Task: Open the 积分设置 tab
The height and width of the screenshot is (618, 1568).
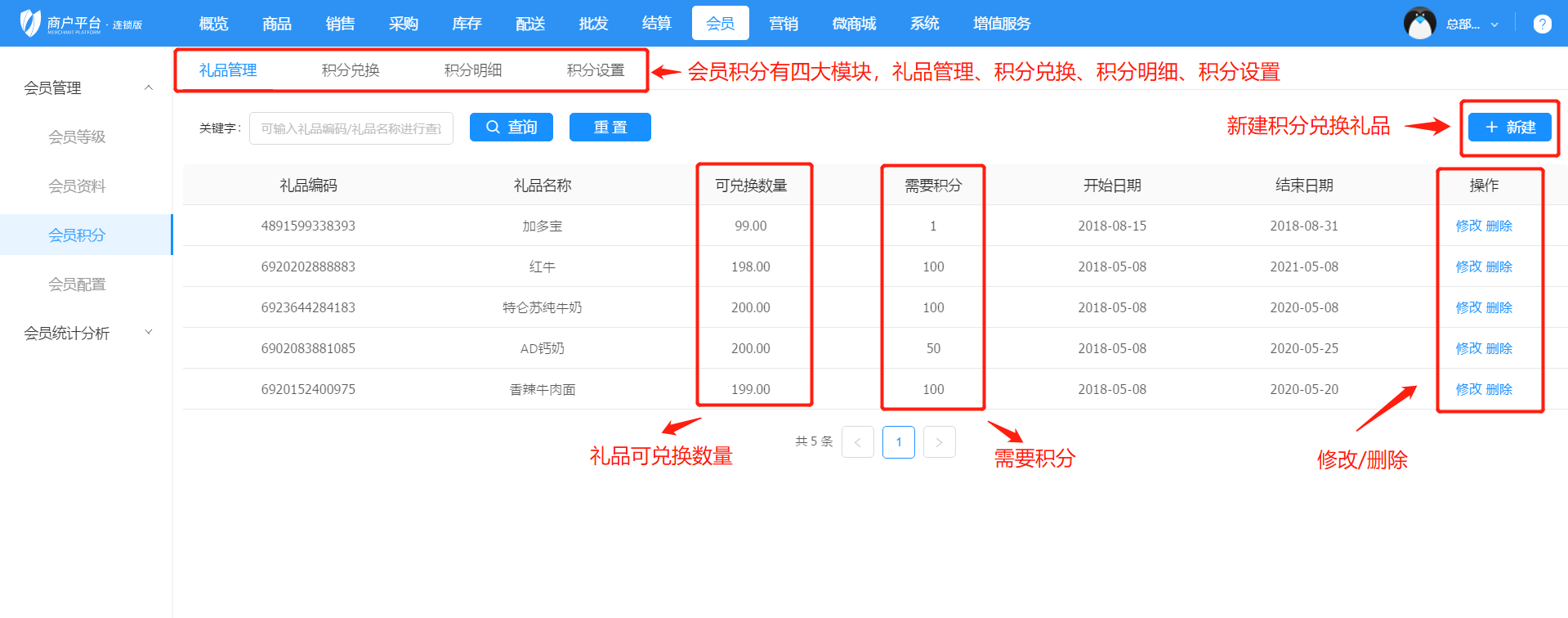Action: [x=596, y=70]
